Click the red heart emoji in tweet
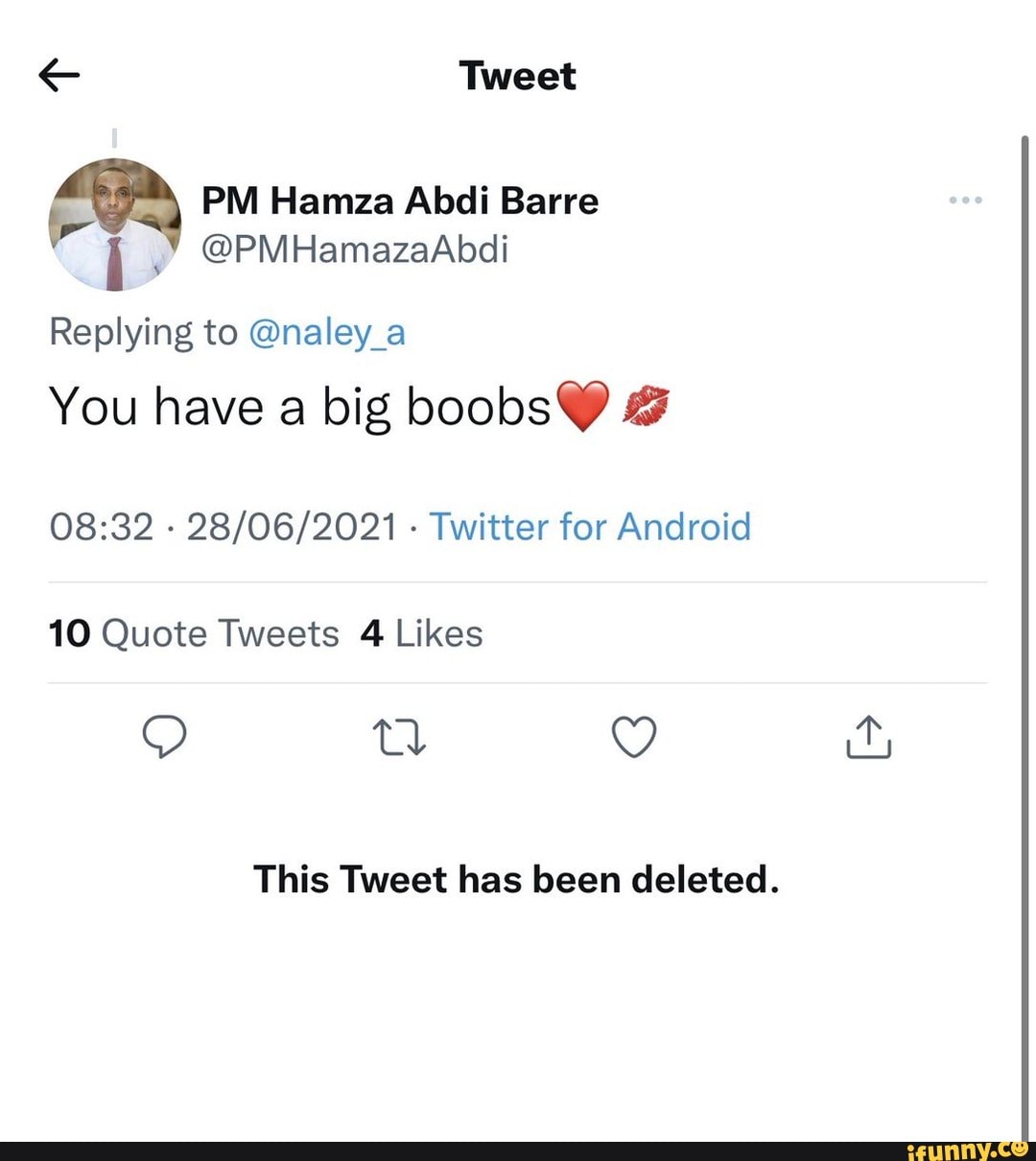This screenshot has height=1161, width=1036. point(583,406)
